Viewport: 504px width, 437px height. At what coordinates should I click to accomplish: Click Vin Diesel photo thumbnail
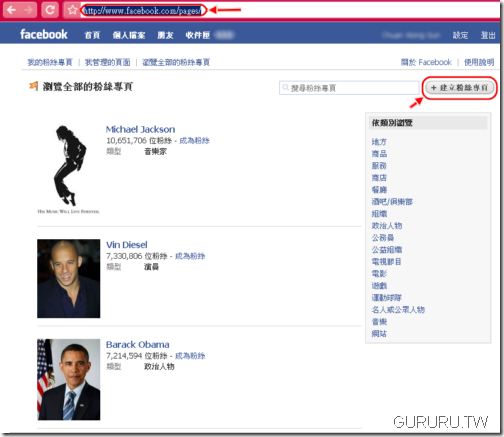point(69,278)
